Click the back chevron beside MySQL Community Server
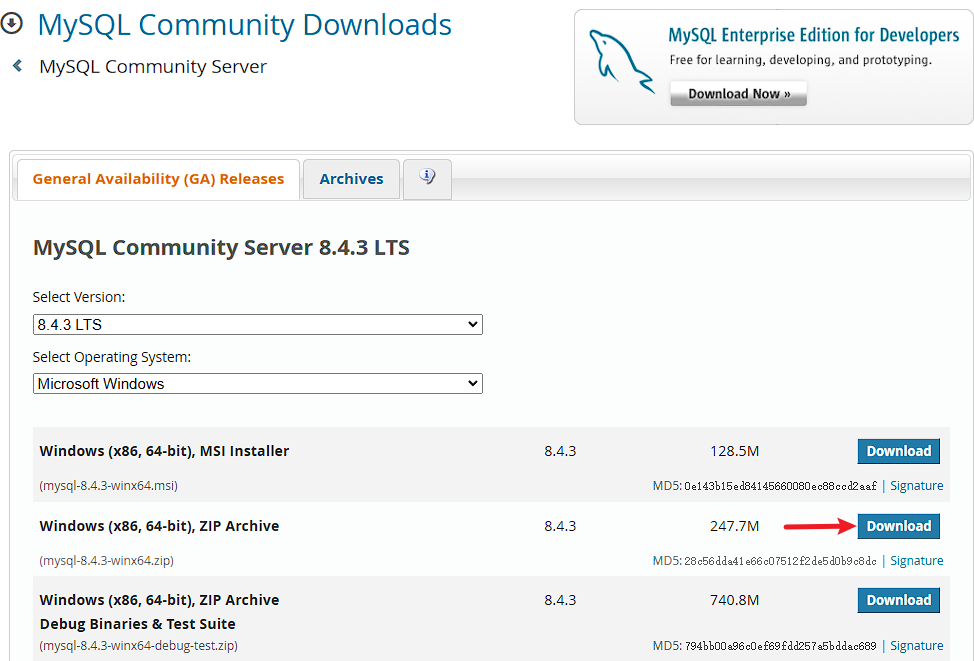Viewport: 974px width, 661px height. pos(17,65)
